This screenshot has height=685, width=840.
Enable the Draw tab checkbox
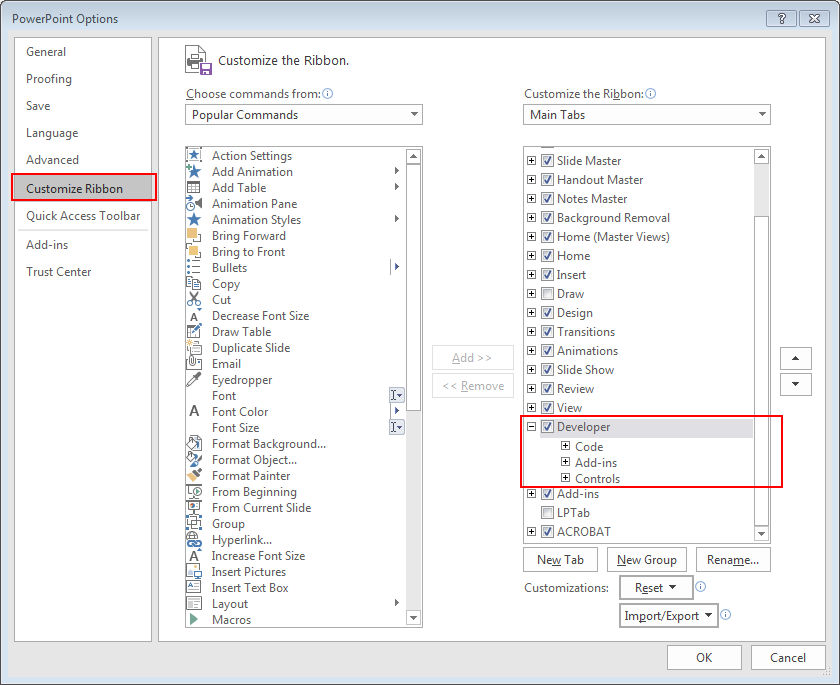click(x=546, y=294)
